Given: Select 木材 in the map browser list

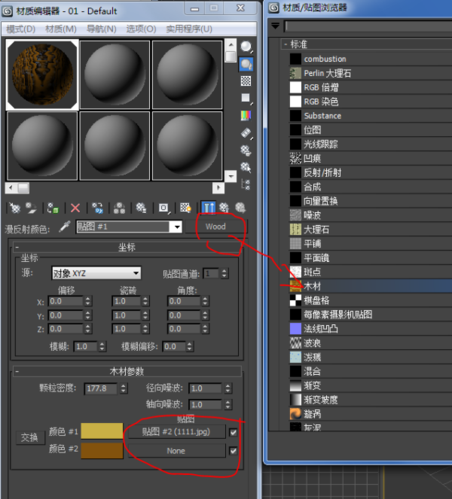Looking at the screenshot, I should click(x=370, y=286).
